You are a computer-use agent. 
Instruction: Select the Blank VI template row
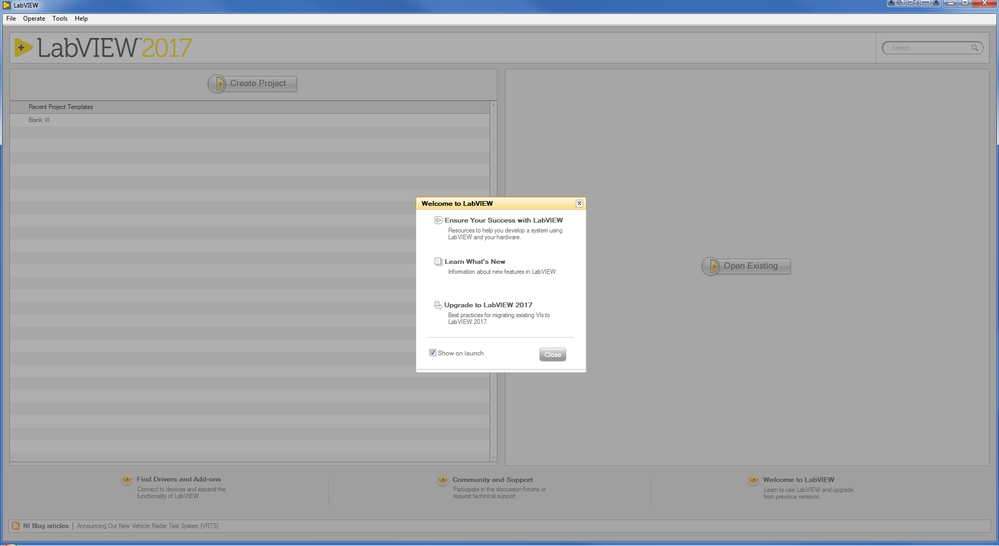250,120
